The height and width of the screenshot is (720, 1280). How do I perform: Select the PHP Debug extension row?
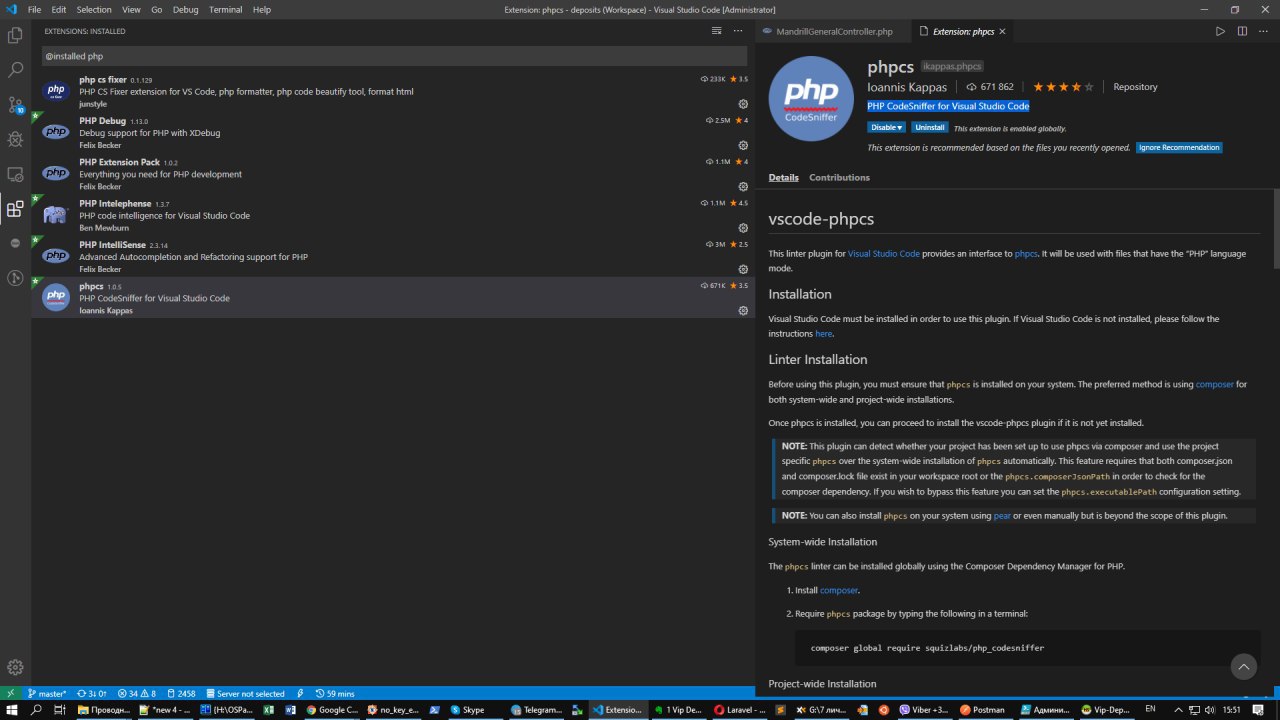pyautogui.click(x=392, y=132)
